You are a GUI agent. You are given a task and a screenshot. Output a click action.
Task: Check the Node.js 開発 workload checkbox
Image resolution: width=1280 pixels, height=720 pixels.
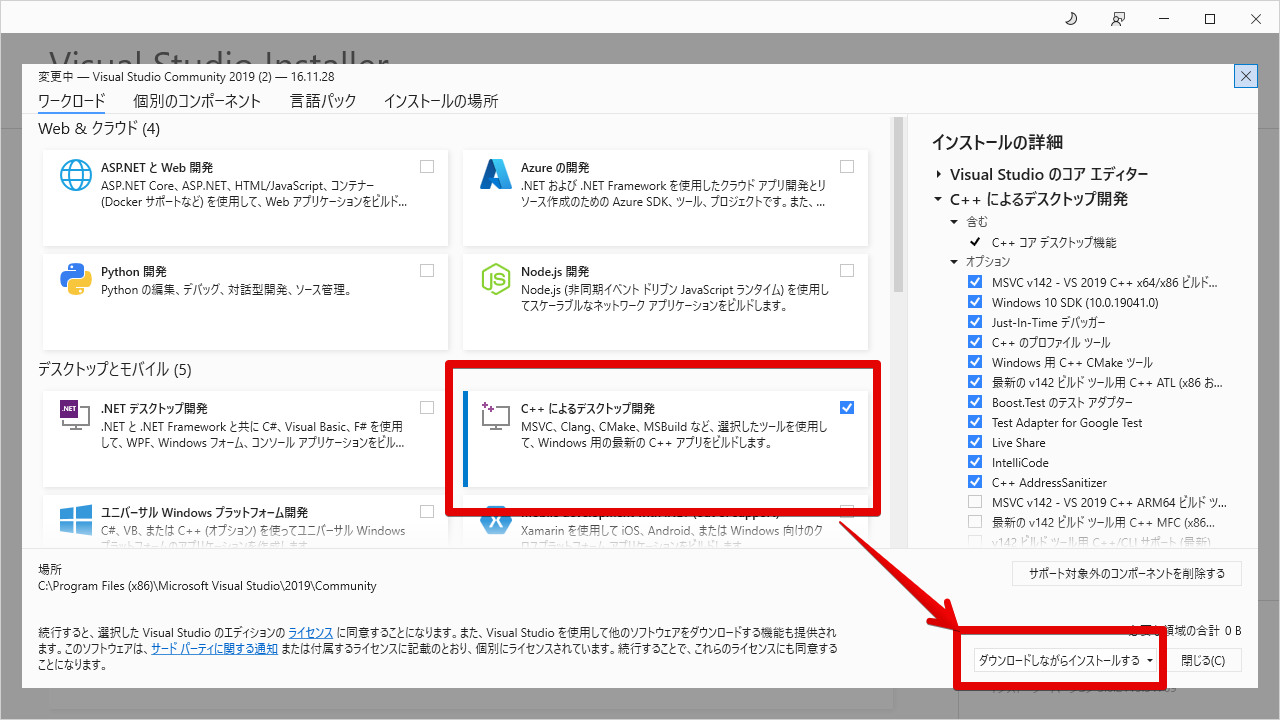(847, 271)
